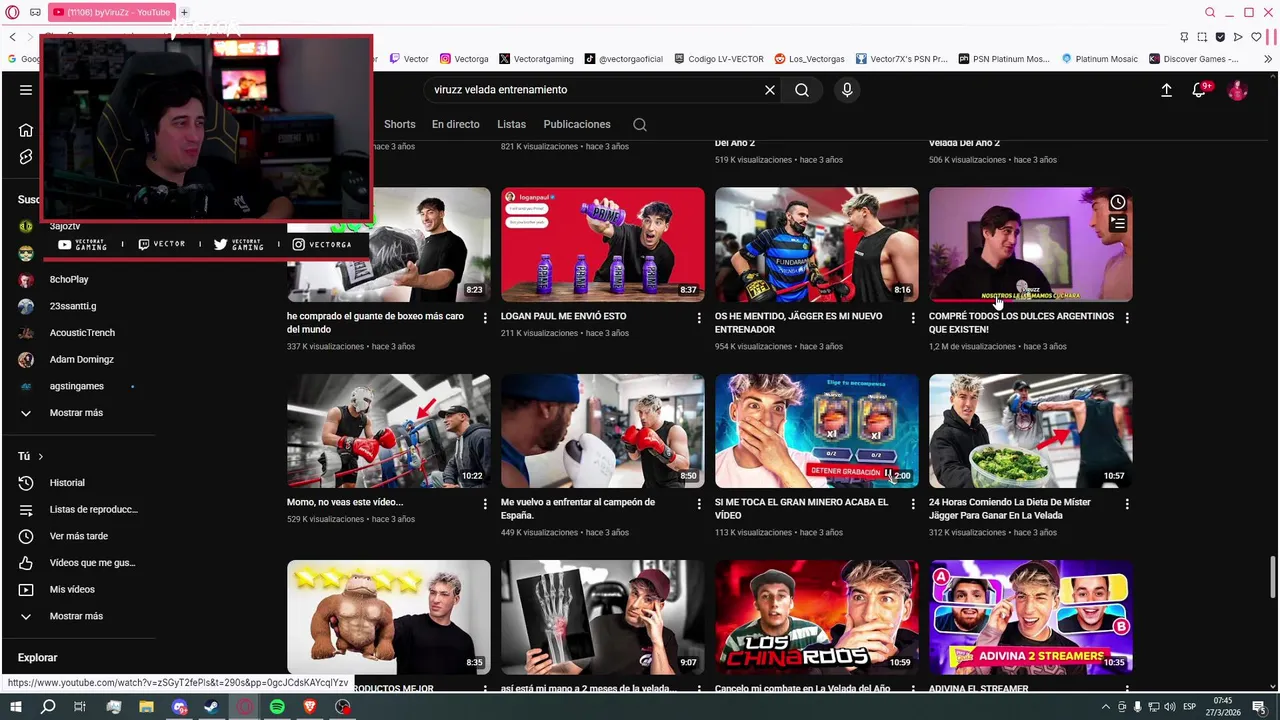Search within the channel using magnifier icon

point(640,125)
